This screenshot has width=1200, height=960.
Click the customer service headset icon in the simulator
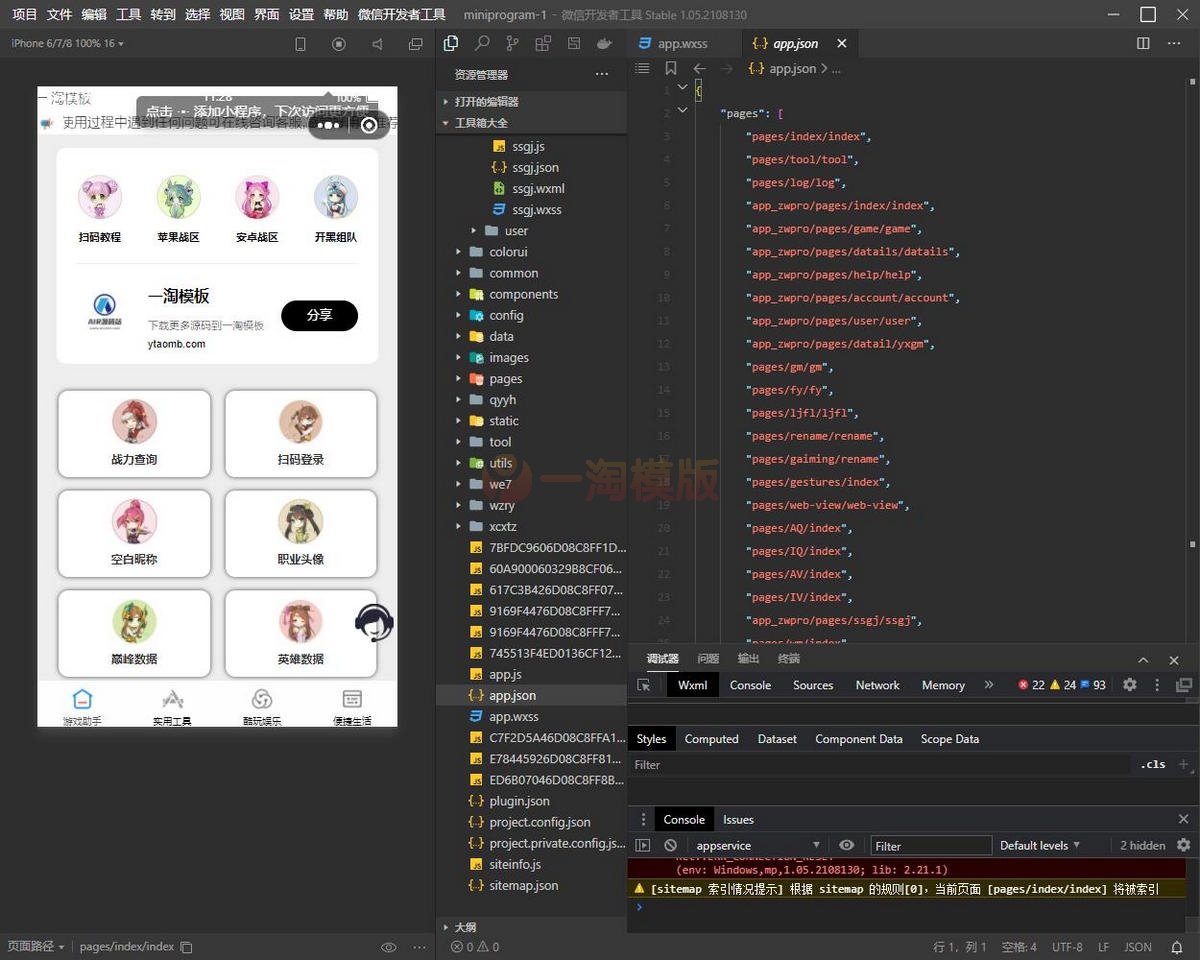pos(374,623)
